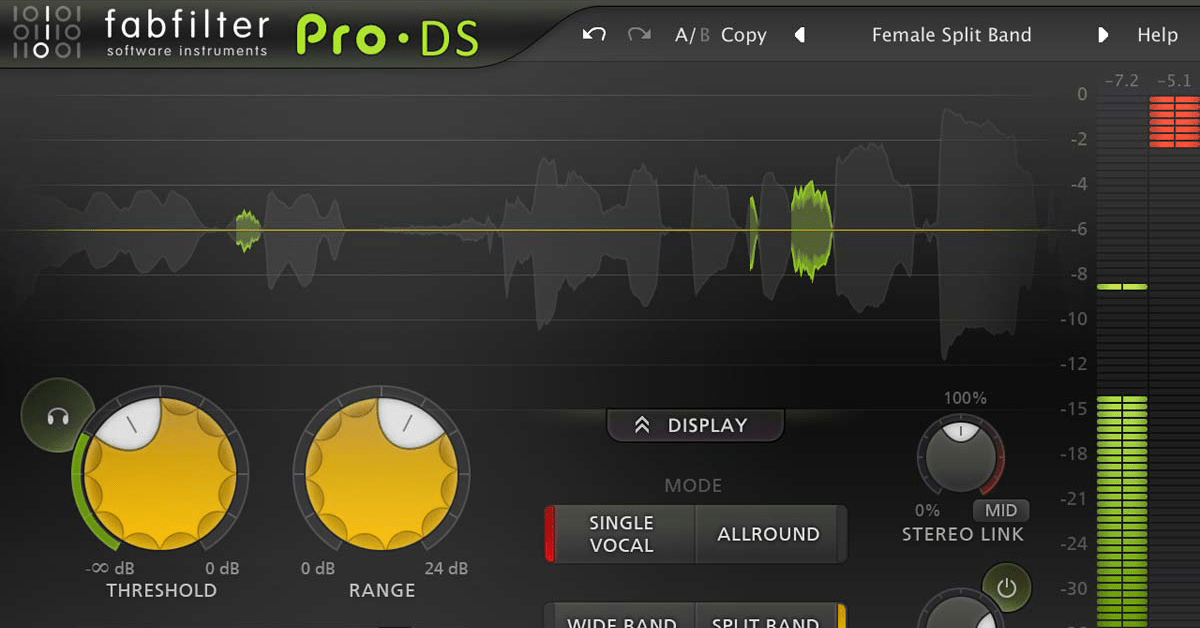
Task: Click the undo arrow
Action: (593, 34)
